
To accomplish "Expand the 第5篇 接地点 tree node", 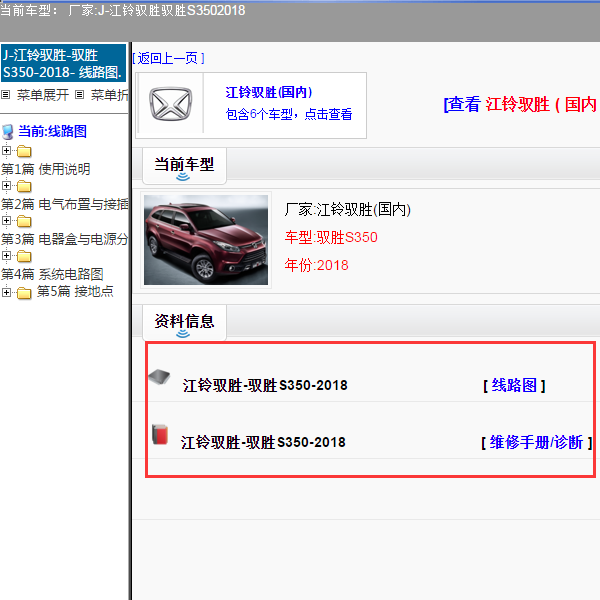I will [x=7, y=292].
